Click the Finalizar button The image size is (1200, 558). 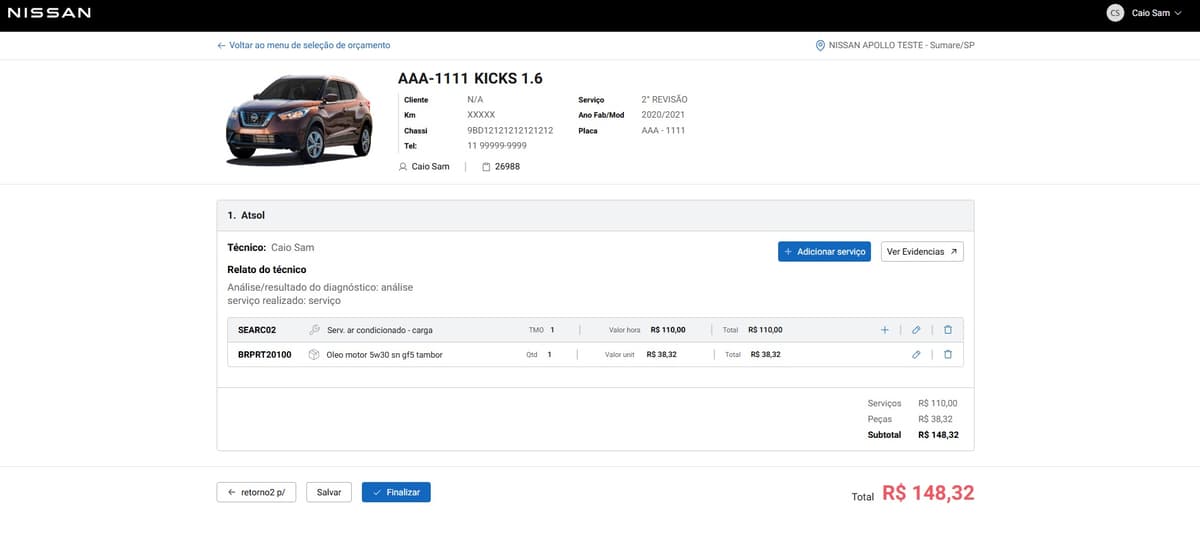396,492
